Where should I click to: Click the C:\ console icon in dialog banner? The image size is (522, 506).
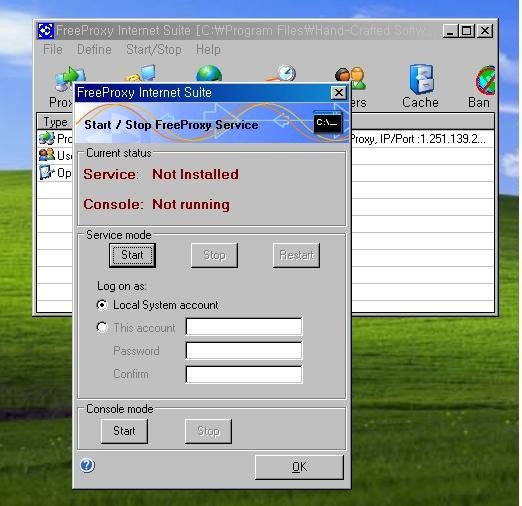coord(328,123)
